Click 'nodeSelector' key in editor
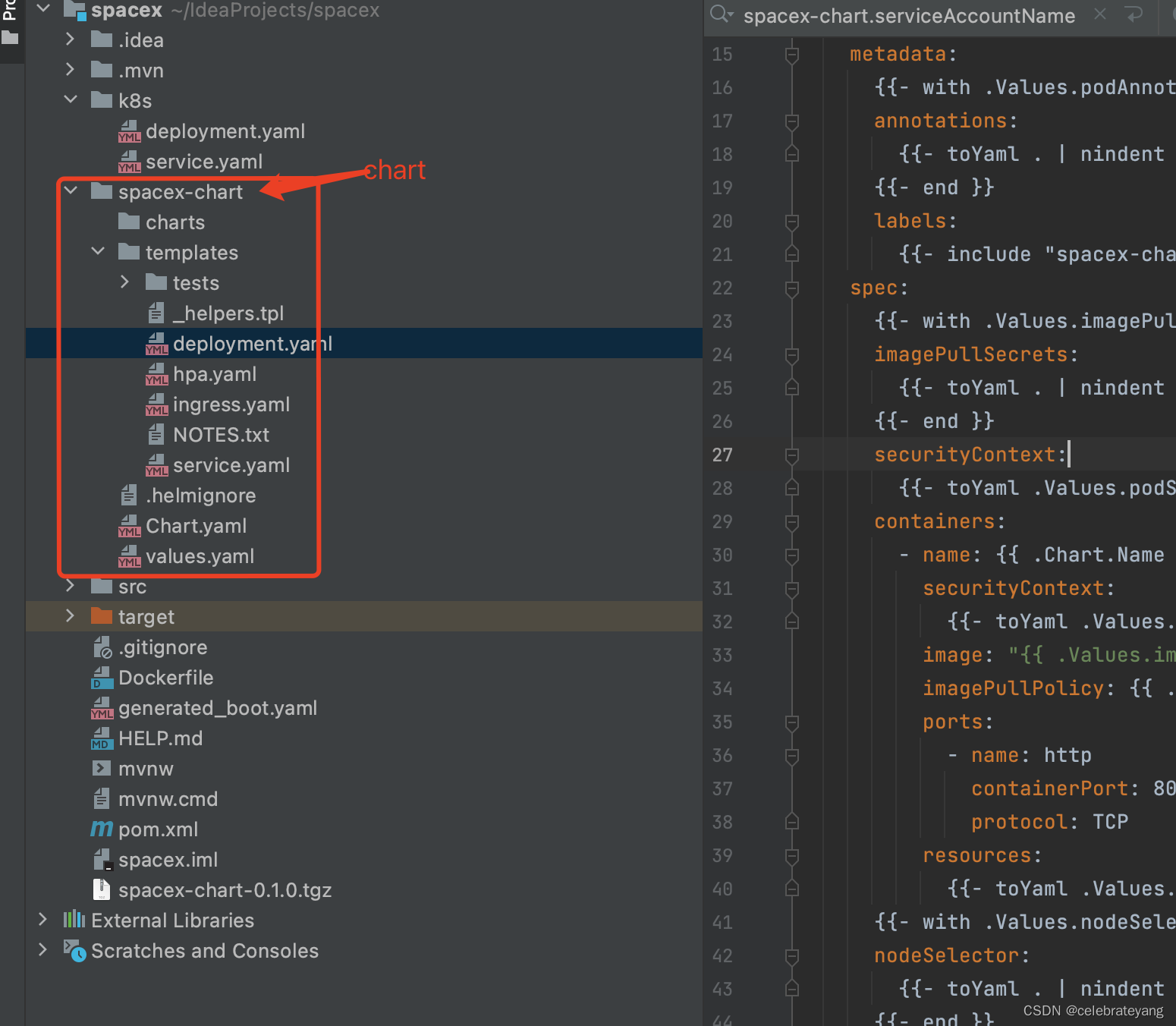This screenshot has height=1026, width=1176. pyautogui.click(x=946, y=955)
